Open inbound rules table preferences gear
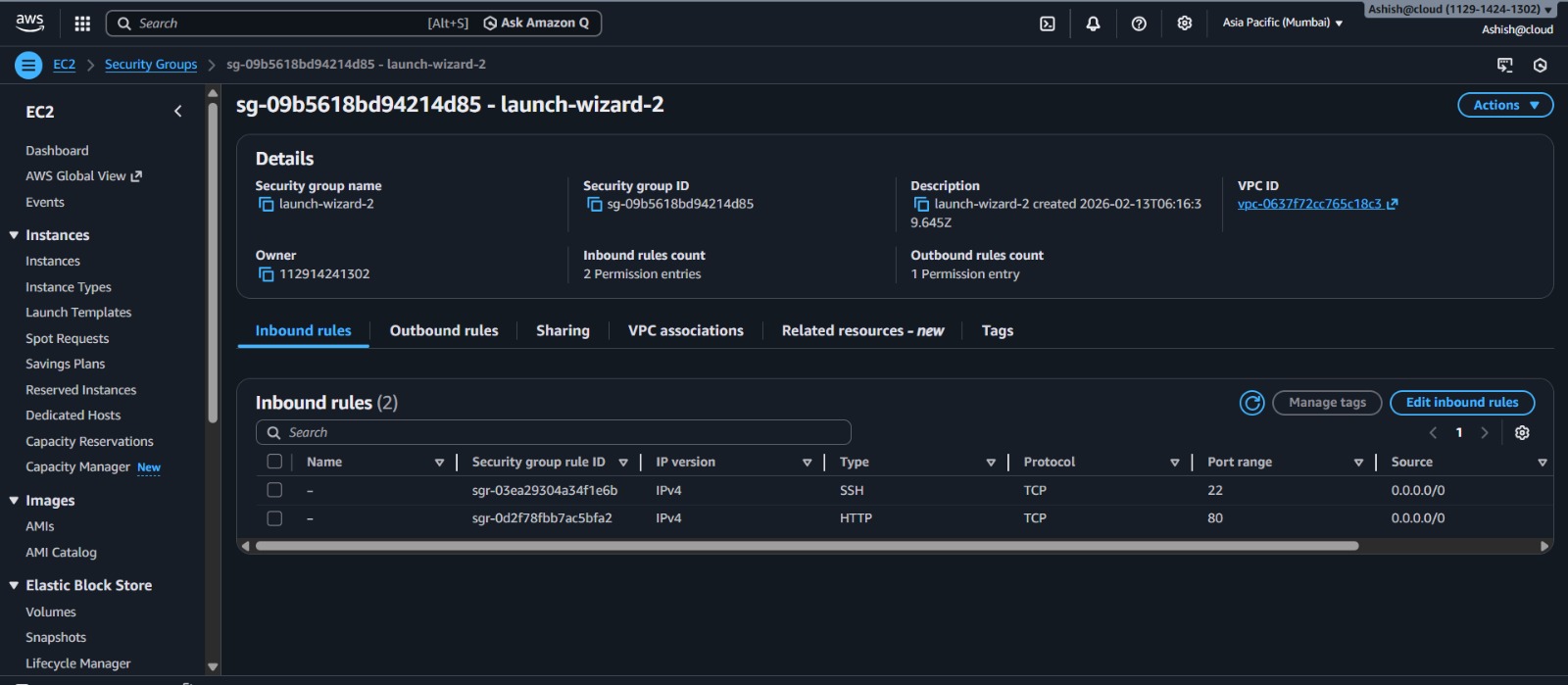The width and height of the screenshot is (1568, 685). coord(1522,433)
